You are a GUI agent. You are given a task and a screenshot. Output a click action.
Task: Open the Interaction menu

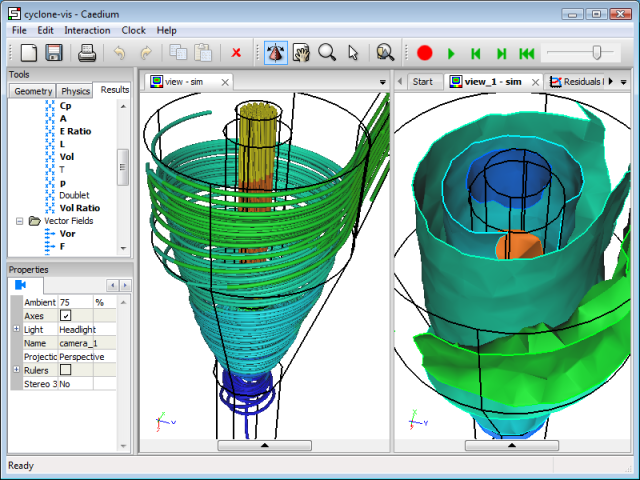87,31
